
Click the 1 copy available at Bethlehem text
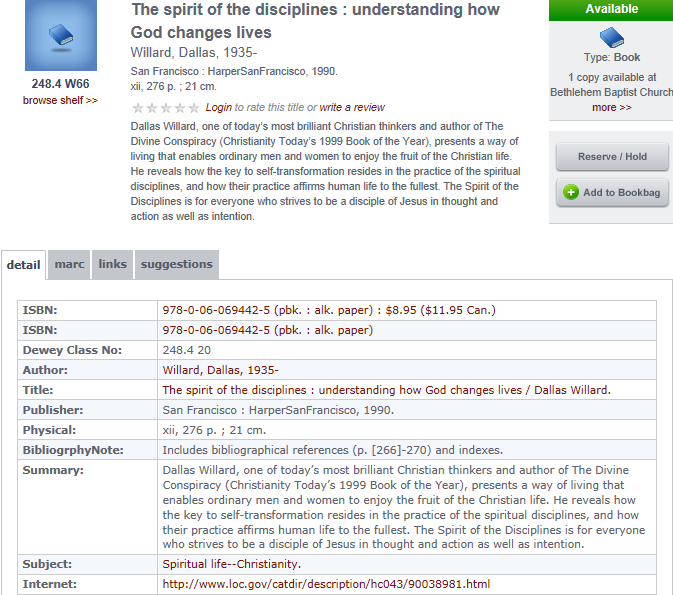(x=612, y=85)
